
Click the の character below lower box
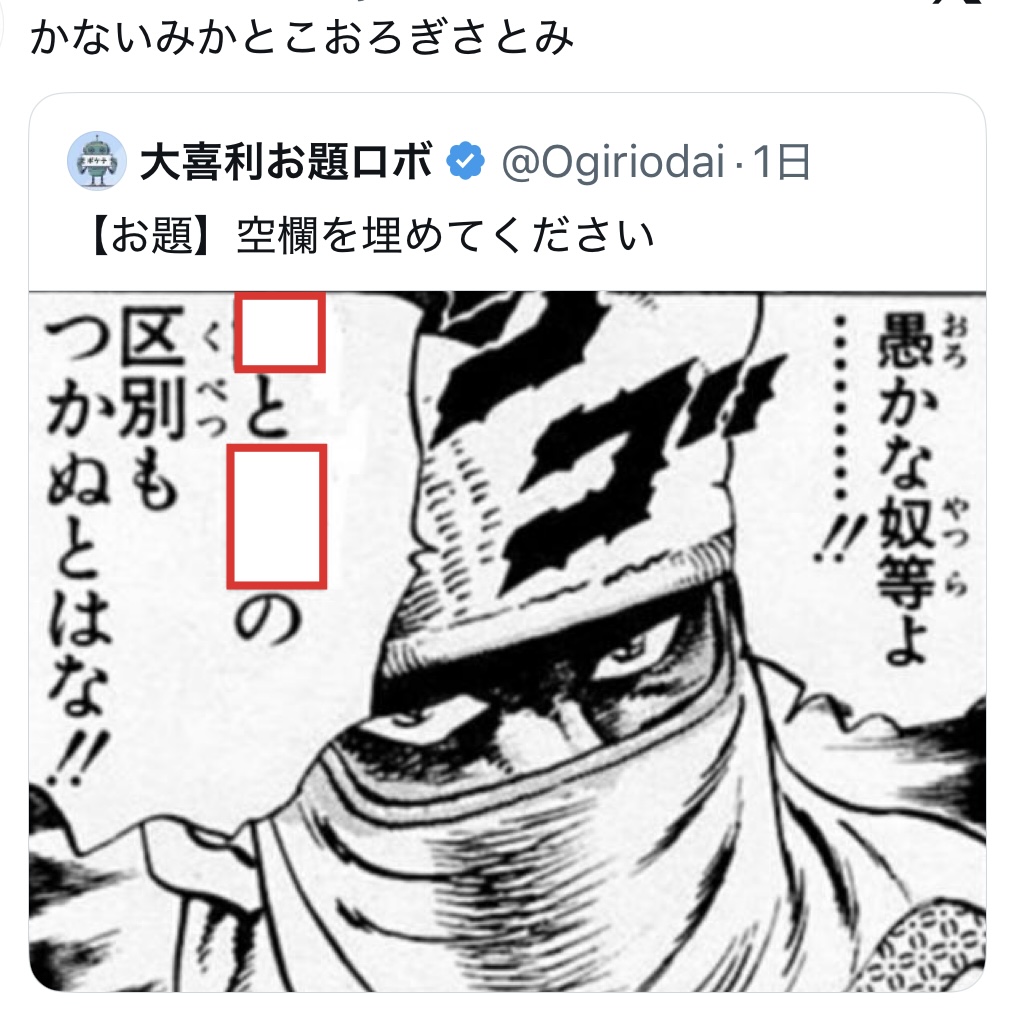[x=266, y=619]
